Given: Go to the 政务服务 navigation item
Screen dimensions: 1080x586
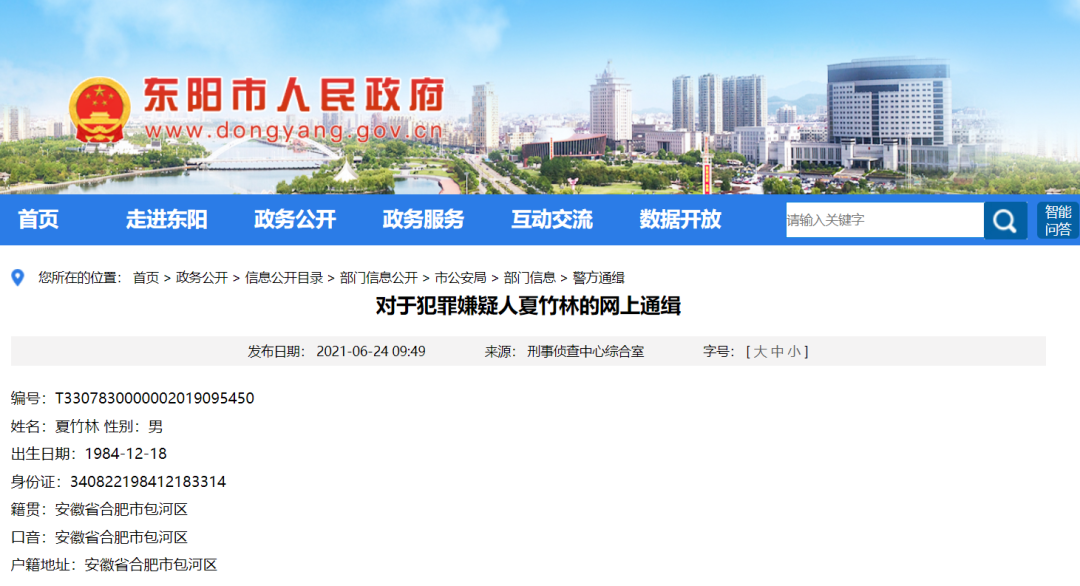Looking at the screenshot, I should click(423, 220).
